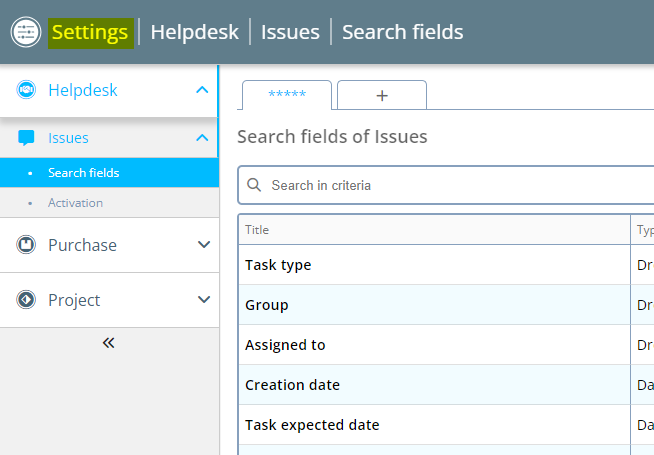Go to Helpdesk in the breadcrumb
Viewport: 654px width, 455px height.
(194, 32)
